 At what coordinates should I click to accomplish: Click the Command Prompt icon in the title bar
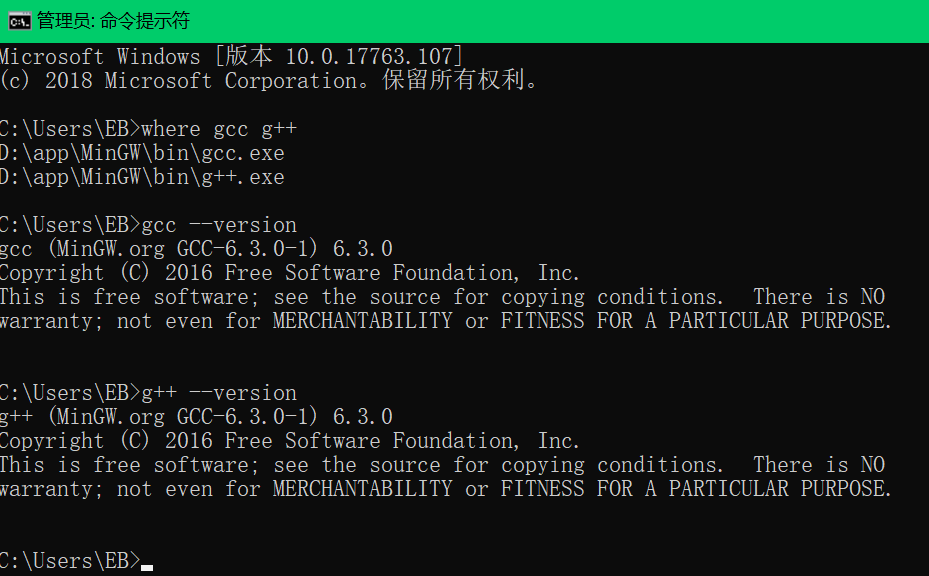tap(17, 20)
